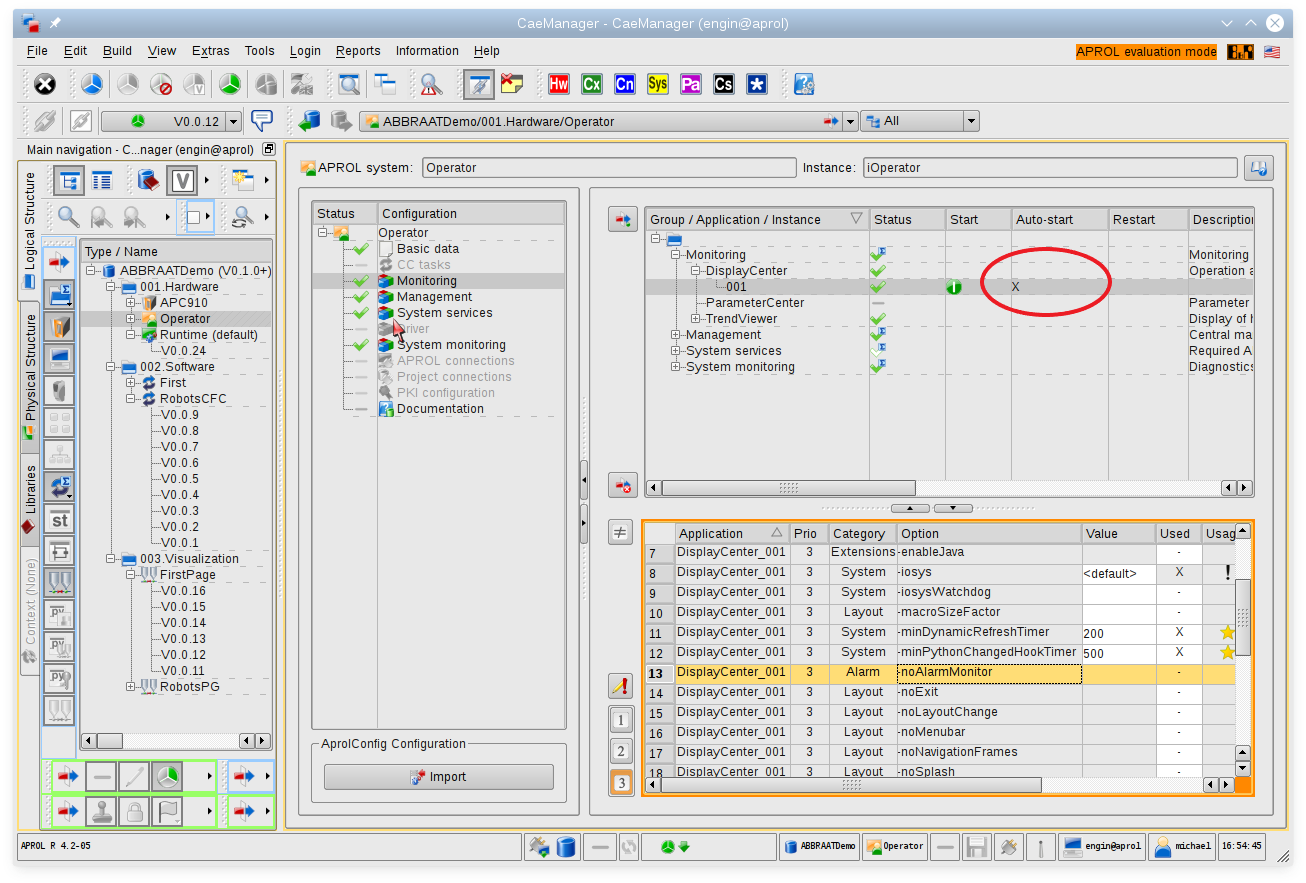Click the APROL system input field

(609, 168)
